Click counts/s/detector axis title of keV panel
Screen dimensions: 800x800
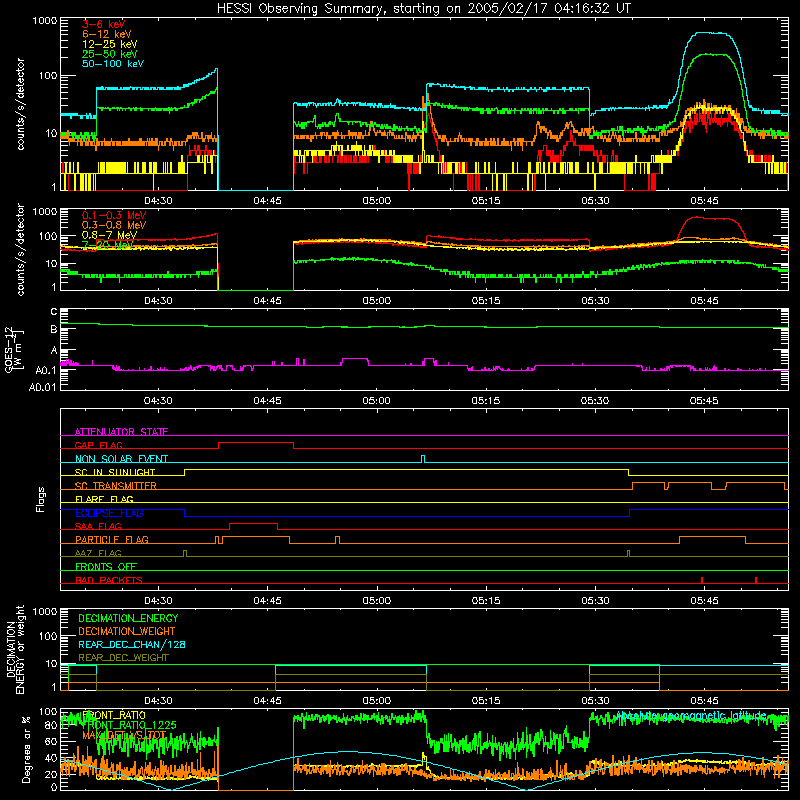tap(20, 104)
